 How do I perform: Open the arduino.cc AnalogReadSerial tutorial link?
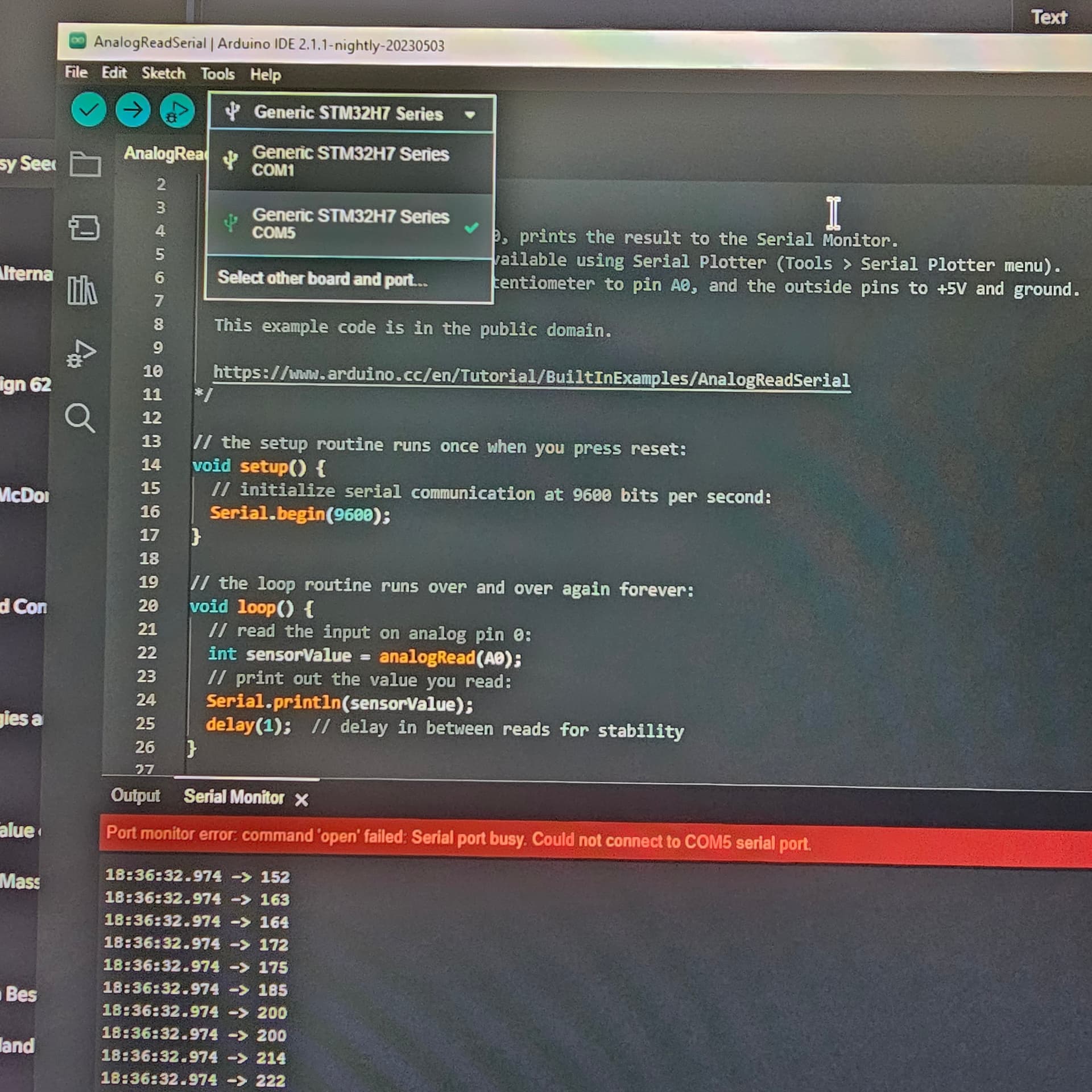coord(531,376)
